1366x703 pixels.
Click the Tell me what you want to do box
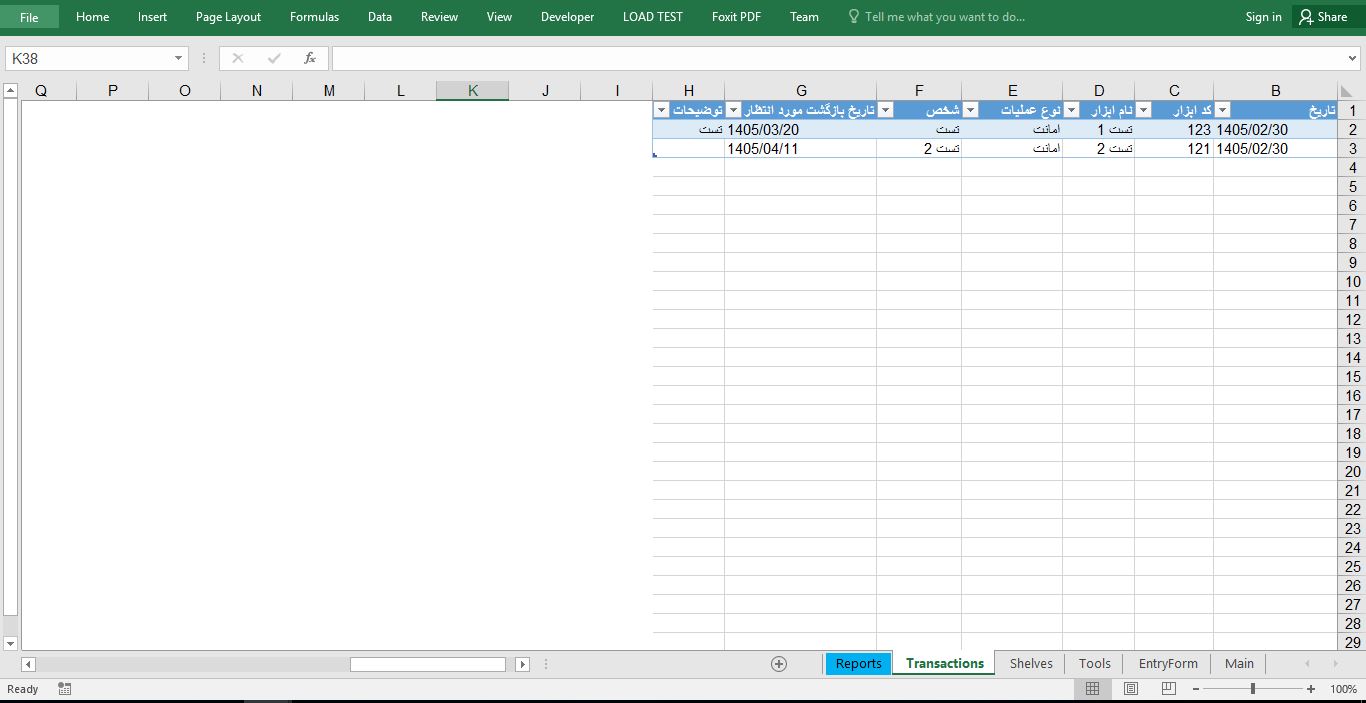pos(936,17)
